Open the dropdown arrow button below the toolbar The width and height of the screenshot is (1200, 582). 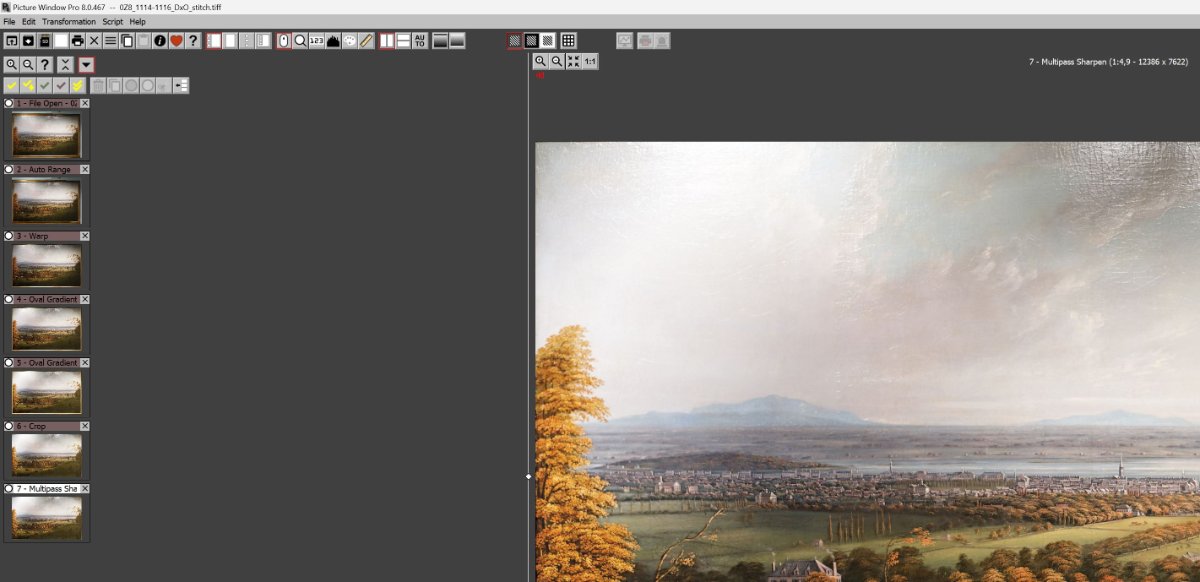(86, 64)
